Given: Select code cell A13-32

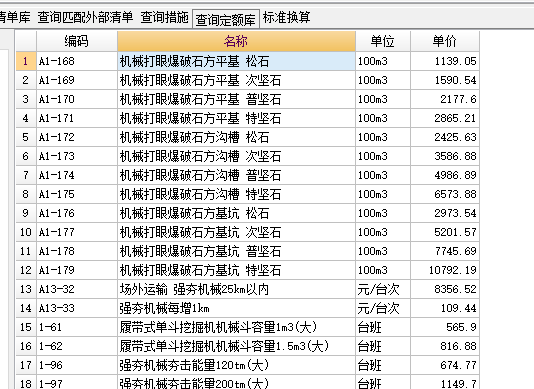Looking at the screenshot, I should click(x=77, y=290).
